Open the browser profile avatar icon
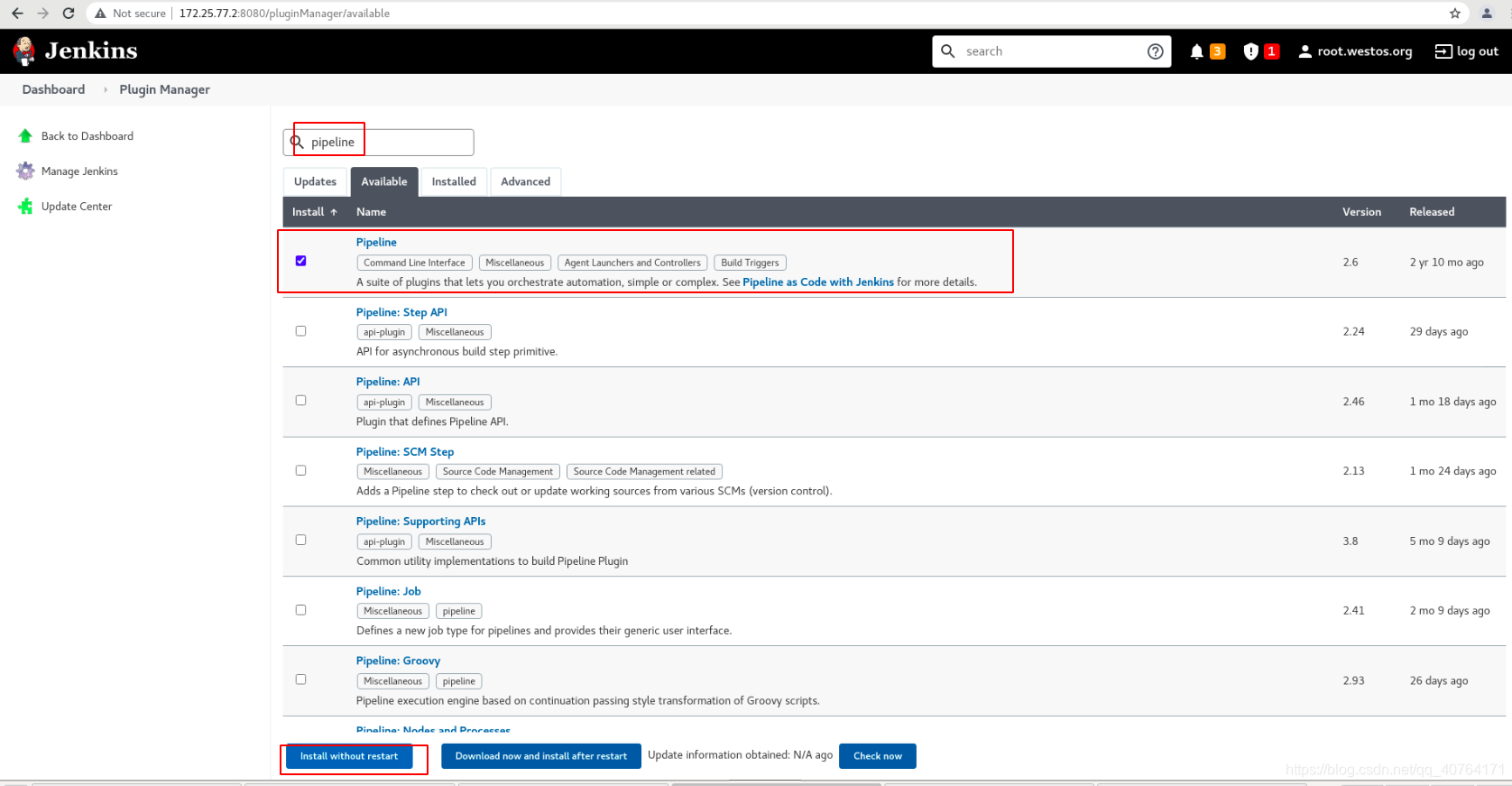 tap(1487, 14)
